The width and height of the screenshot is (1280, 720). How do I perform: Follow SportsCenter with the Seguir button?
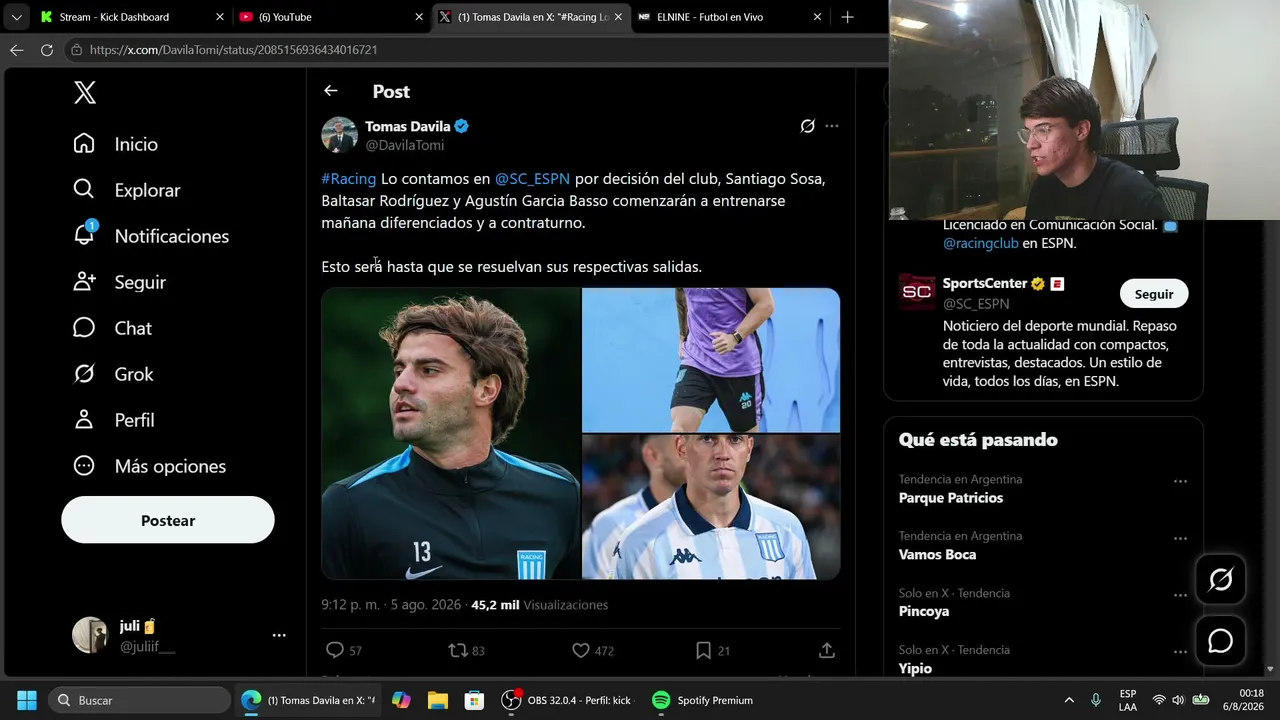click(1154, 294)
